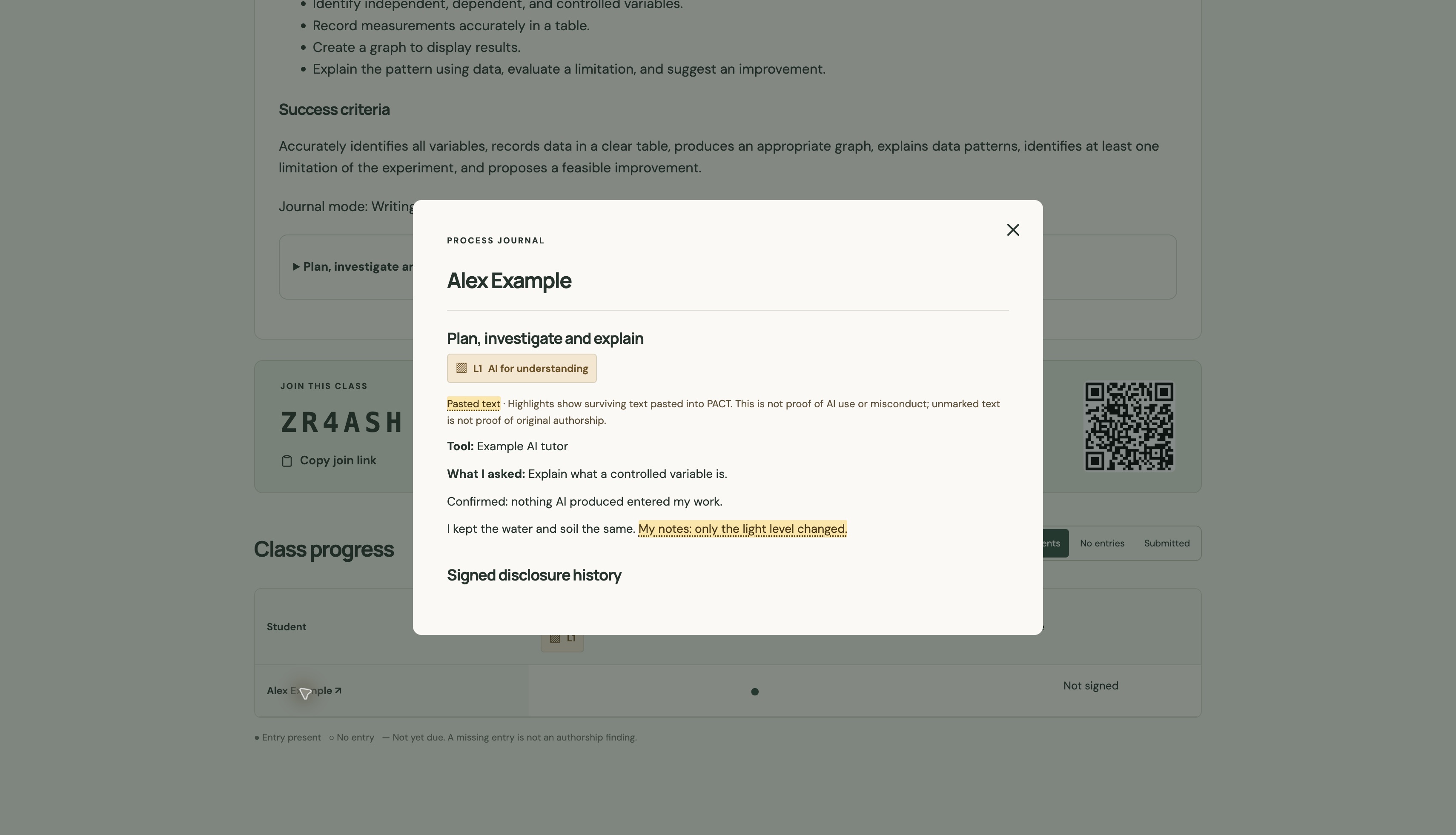This screenshot has height=835, width=1456.
Task: Click Signed disclosure history heading
Action: [534, 575]
